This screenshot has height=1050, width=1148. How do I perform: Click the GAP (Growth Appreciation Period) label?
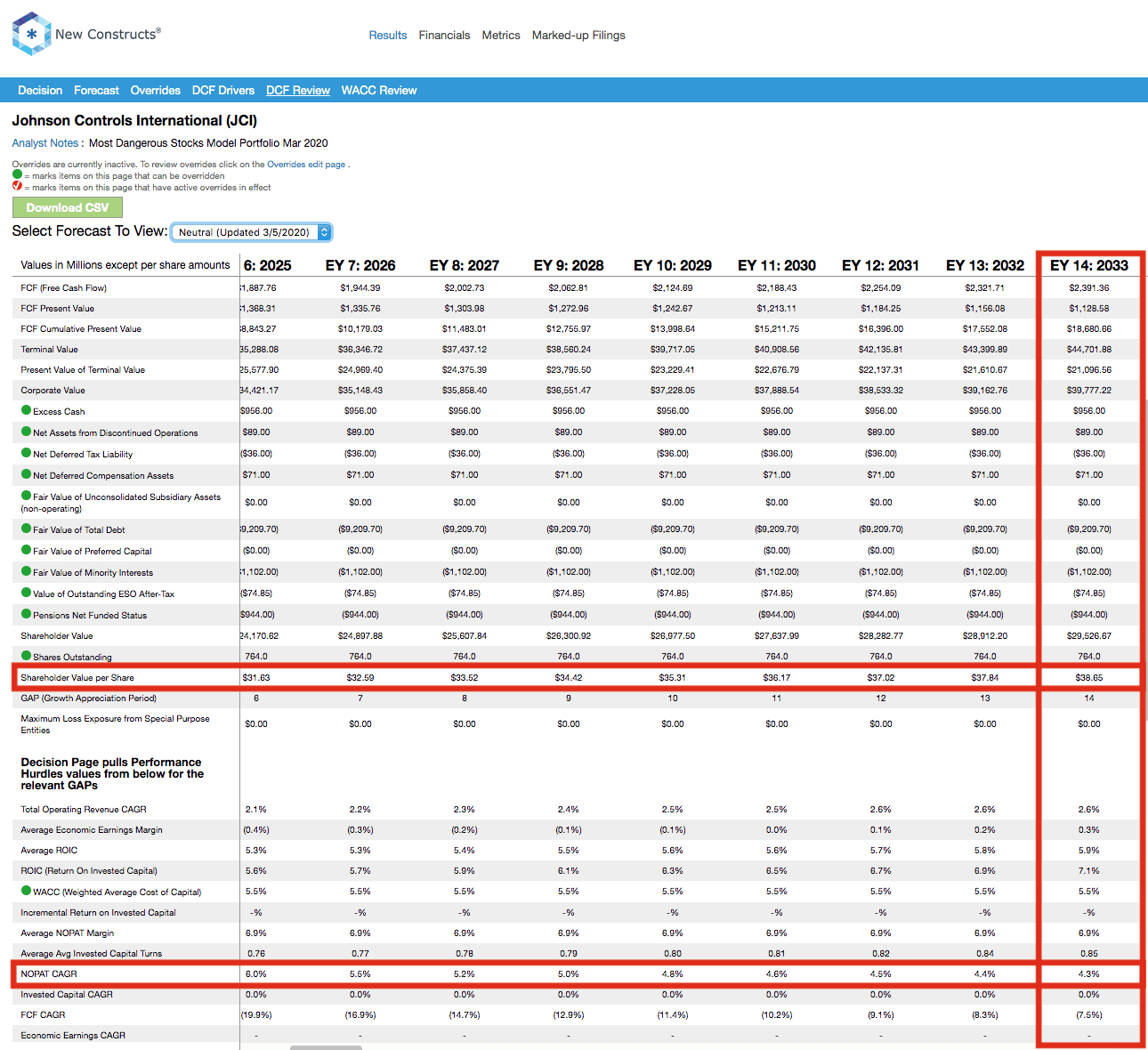coord(88,698)
